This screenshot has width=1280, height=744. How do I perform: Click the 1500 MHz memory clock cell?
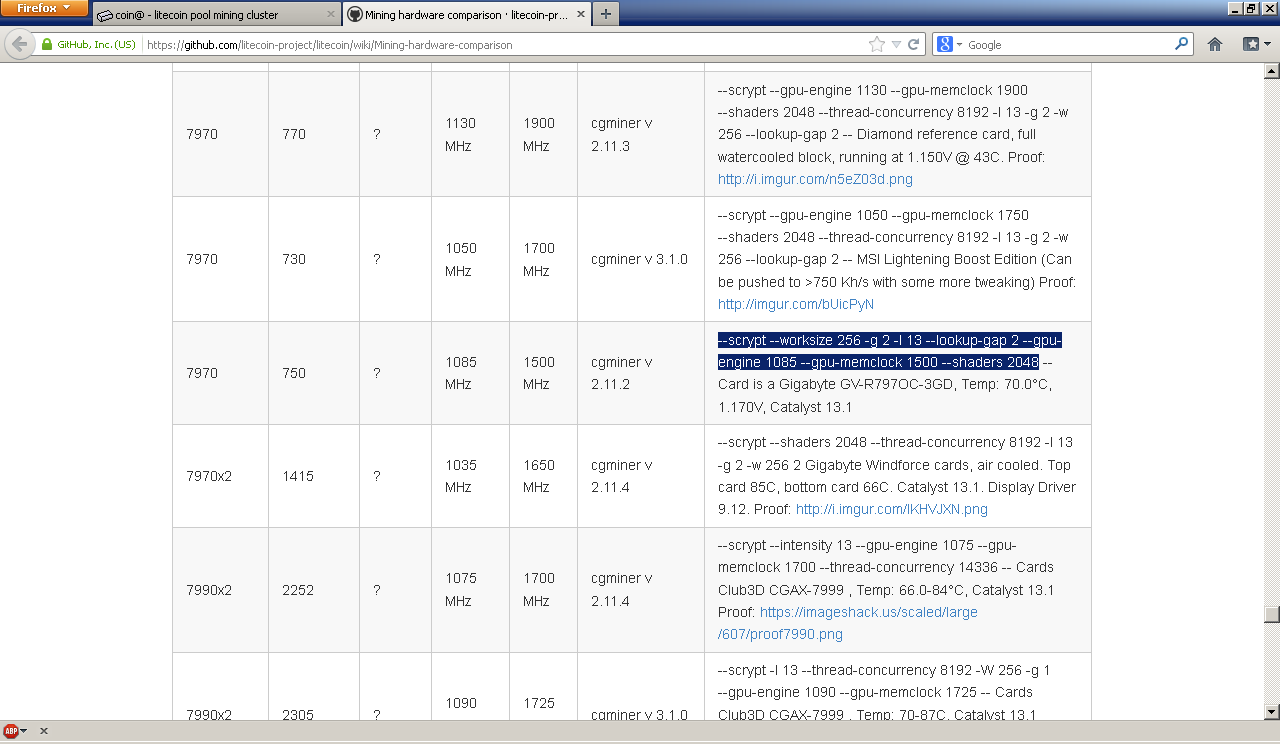[x=543, y=373]
